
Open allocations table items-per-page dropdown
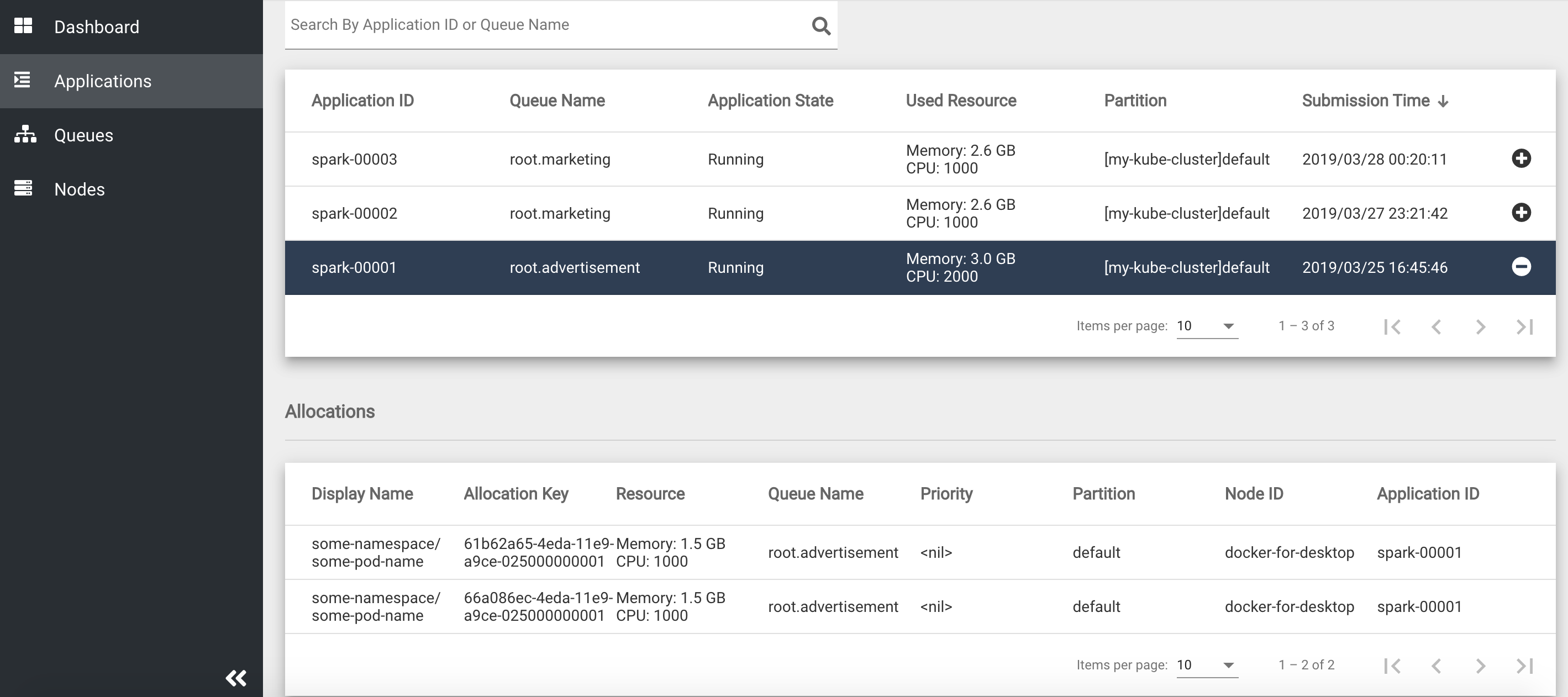[1207, 666]
